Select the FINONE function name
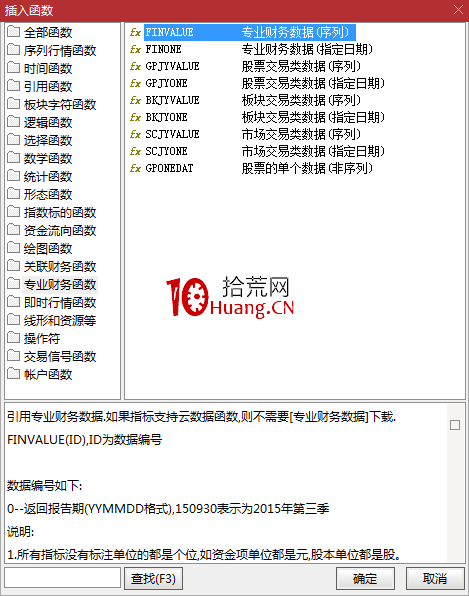469x596 pixels. coord(163,49)
